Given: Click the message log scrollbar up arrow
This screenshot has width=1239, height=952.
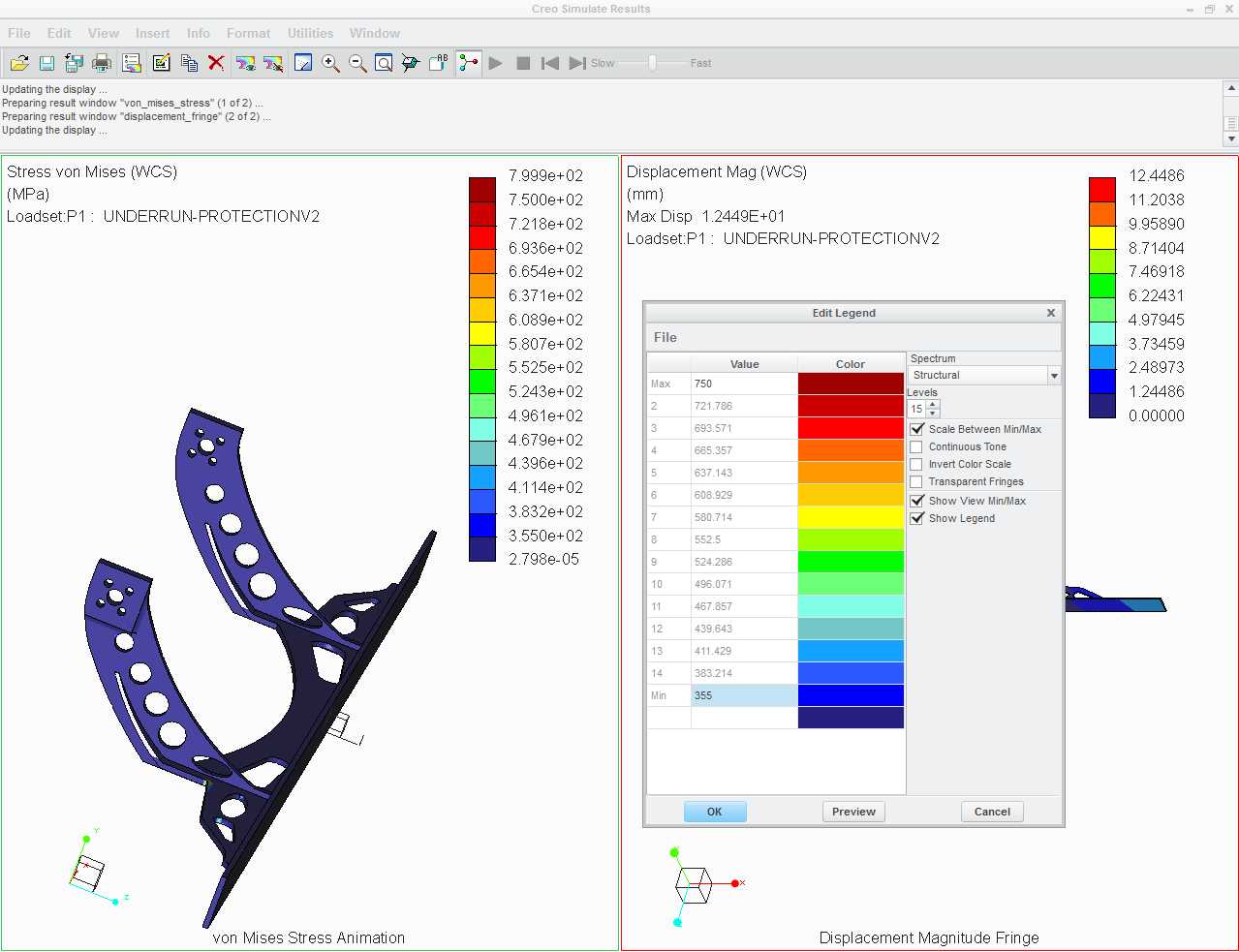Looking at the screenshot, I should pos(1231,88).
